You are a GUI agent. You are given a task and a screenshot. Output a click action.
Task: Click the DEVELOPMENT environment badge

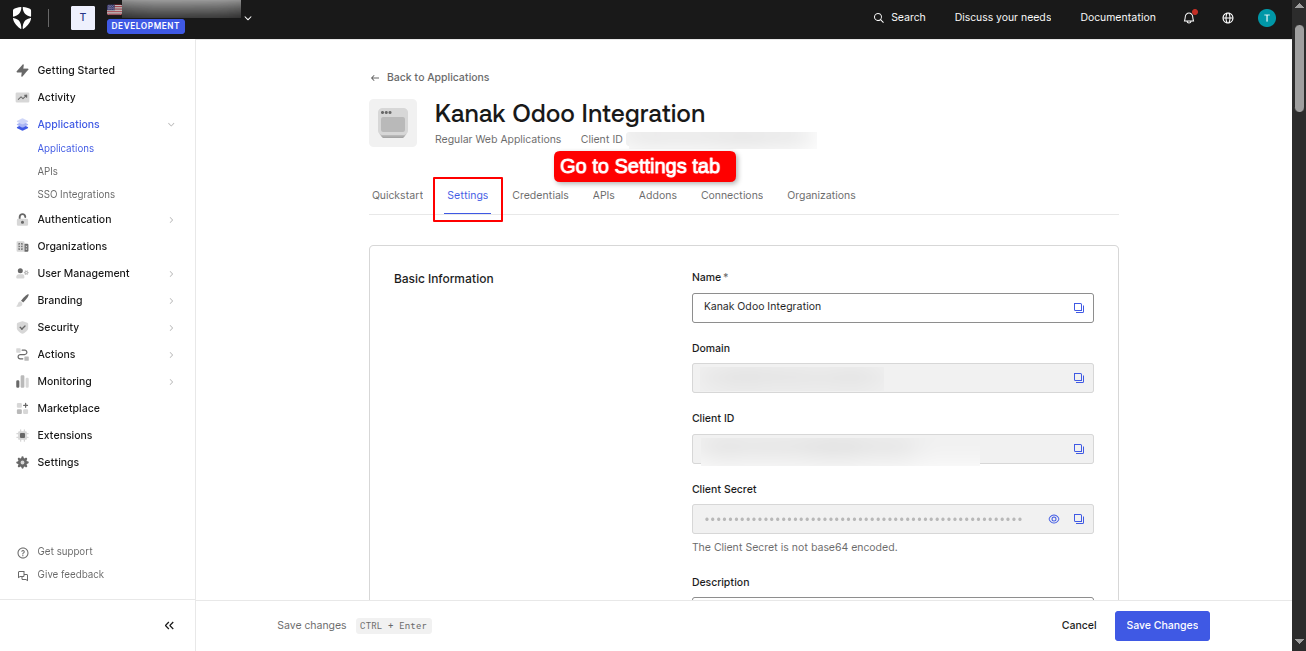coord(146,26)
